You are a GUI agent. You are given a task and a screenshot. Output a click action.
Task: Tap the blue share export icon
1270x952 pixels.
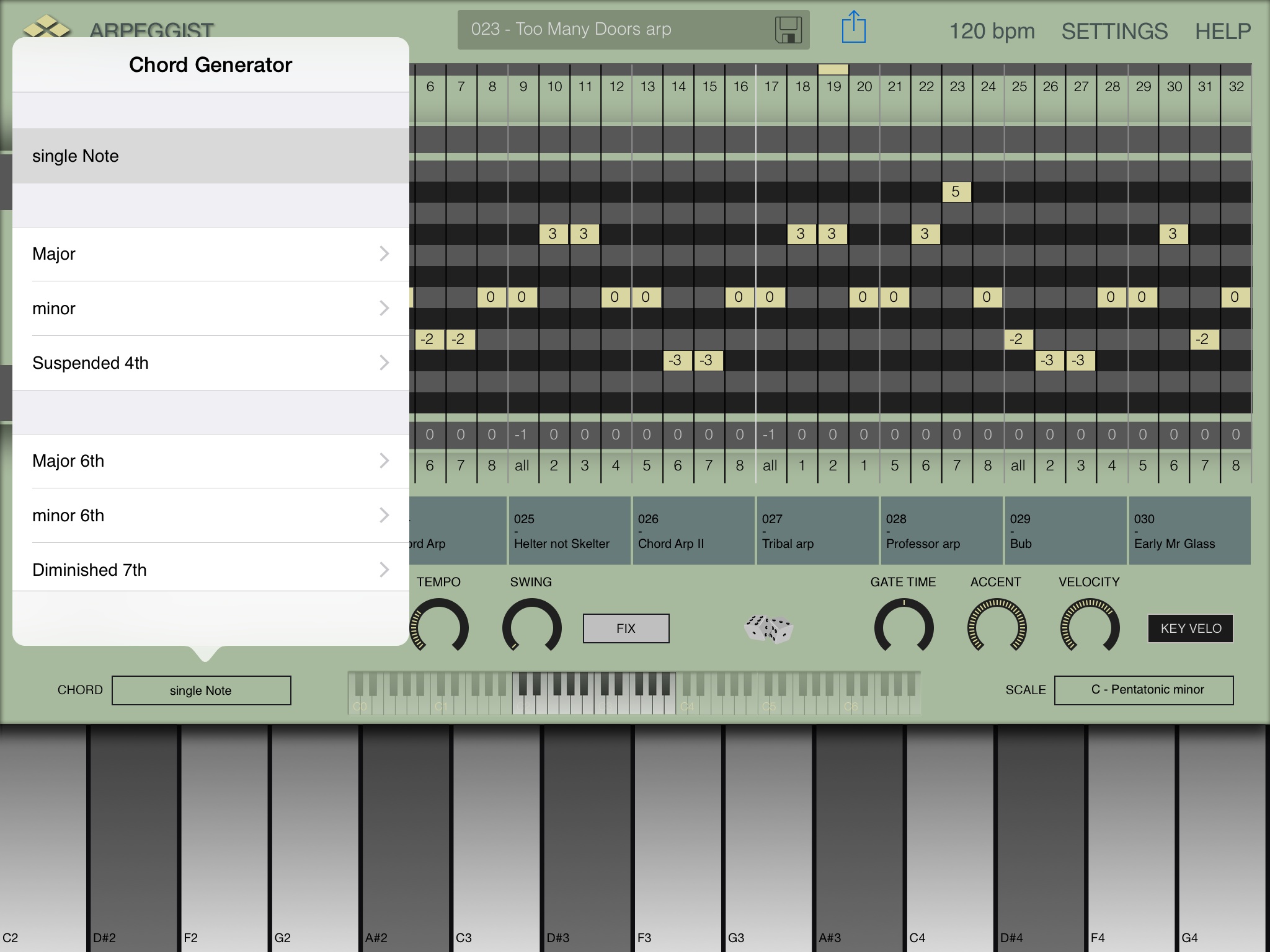(853, 28)
